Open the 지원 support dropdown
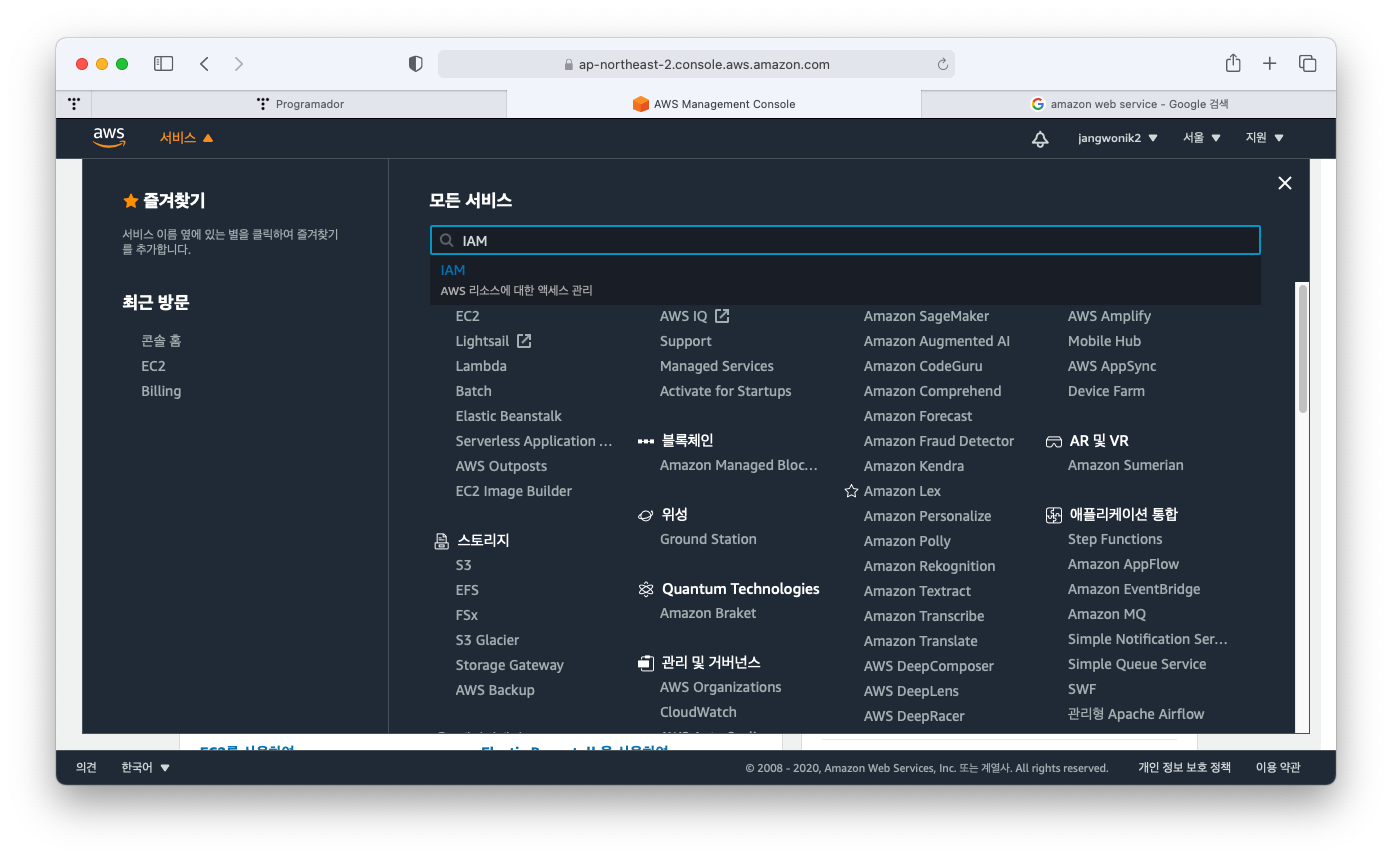1392x859 pixels. 1264,138
